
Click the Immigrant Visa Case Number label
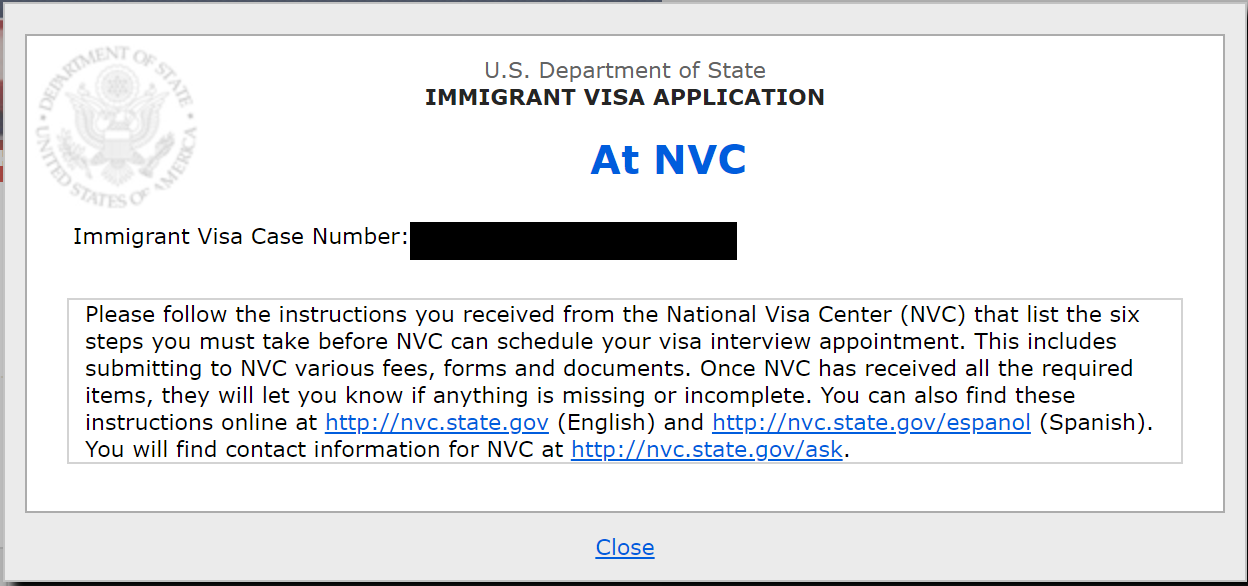pyautogui.click(x=241, y=237)
